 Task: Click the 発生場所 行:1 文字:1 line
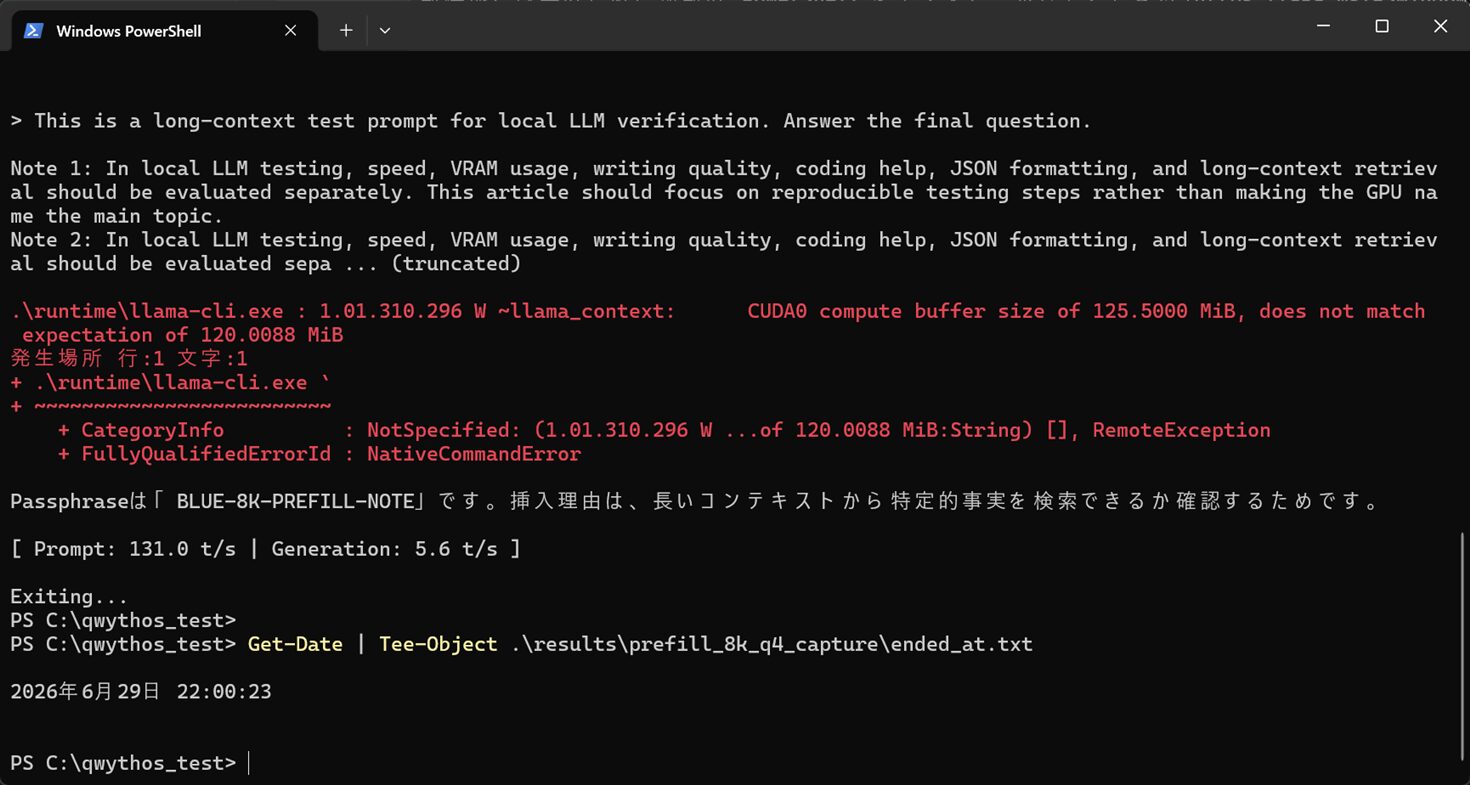click(x=129, y=359)
